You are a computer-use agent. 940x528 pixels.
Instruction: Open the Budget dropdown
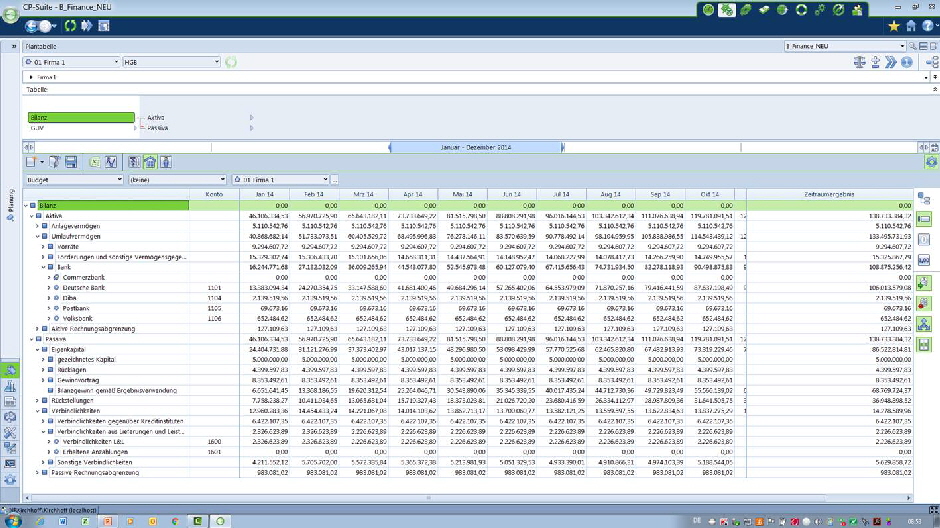click(x=74, y=179)
